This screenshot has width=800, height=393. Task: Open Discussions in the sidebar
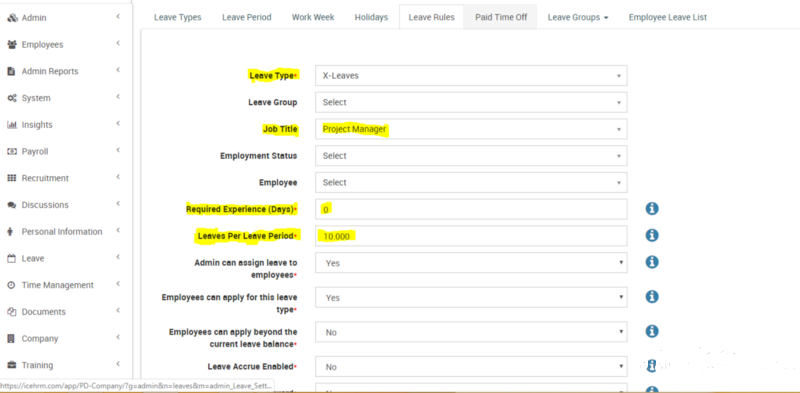click(x=45, y=205)
